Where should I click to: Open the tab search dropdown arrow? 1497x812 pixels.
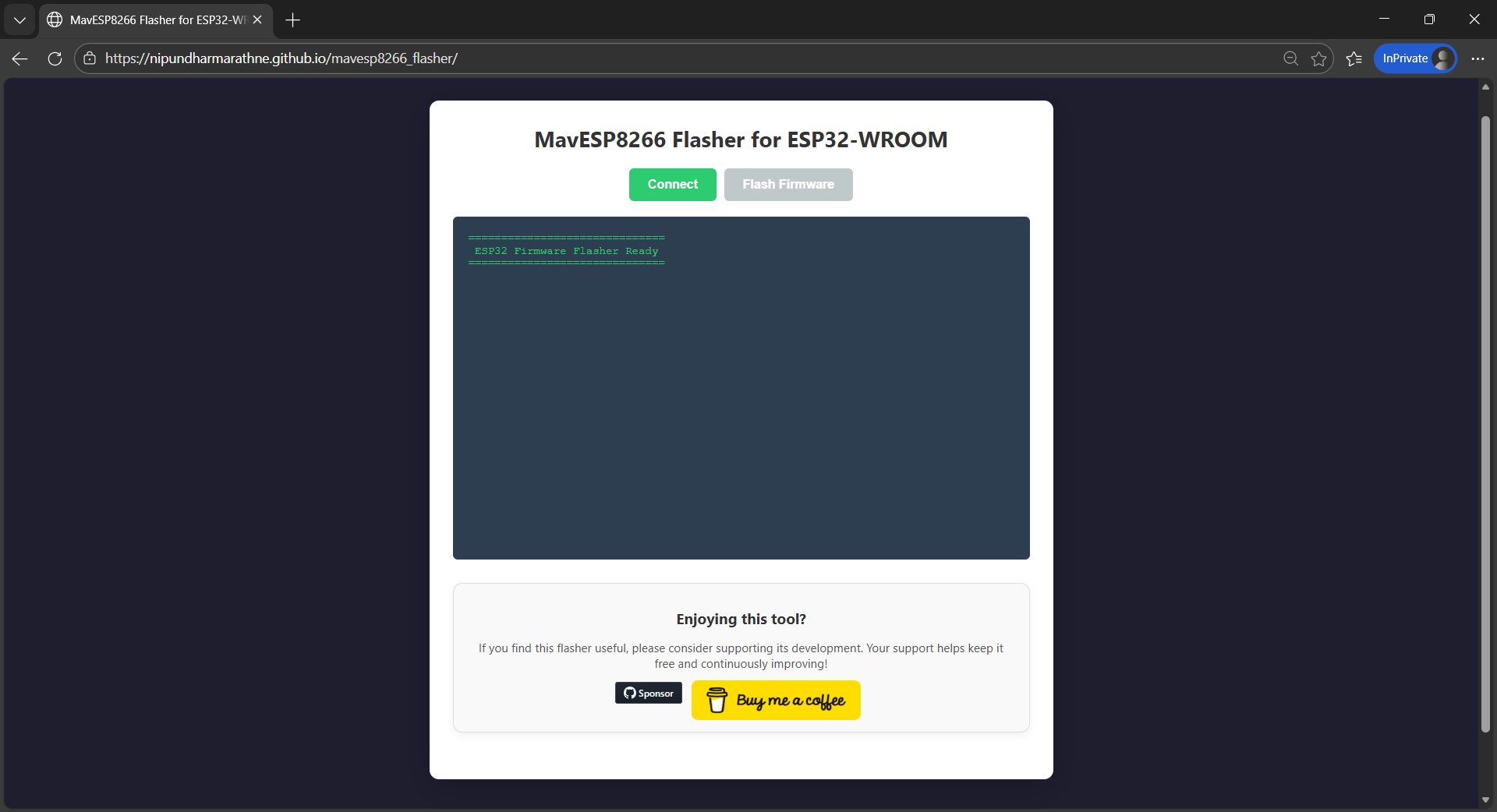(19, 20)
